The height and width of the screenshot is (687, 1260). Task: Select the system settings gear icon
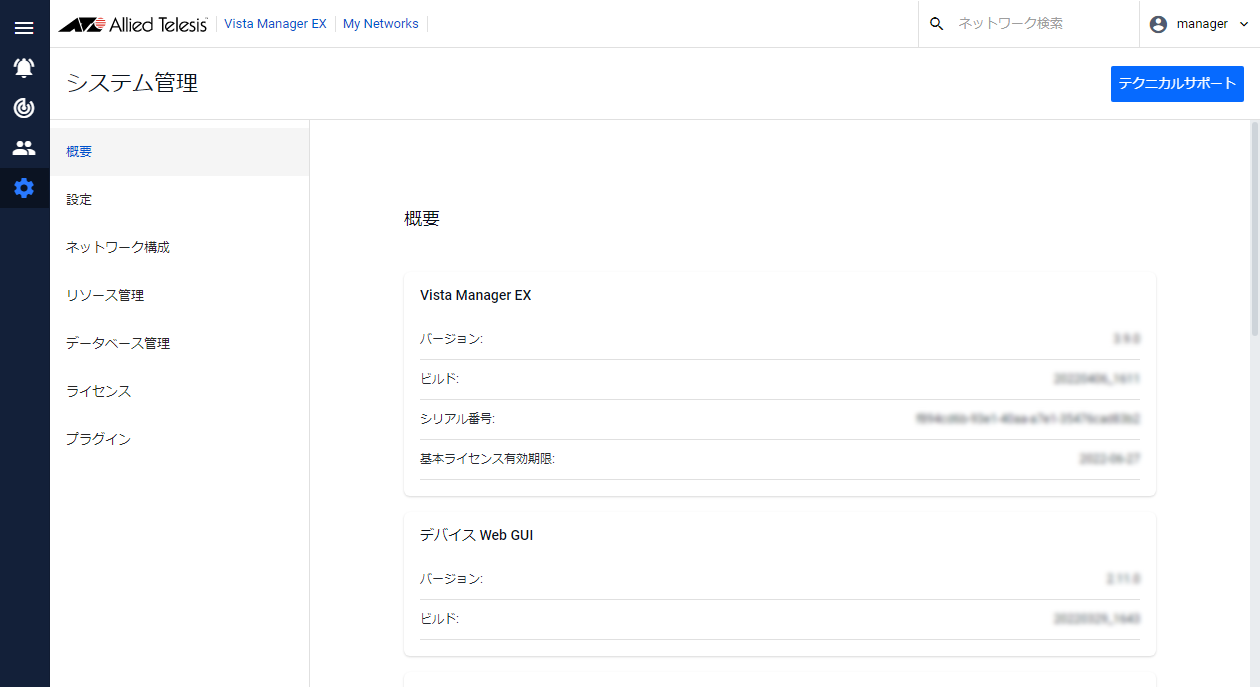(24, 187)
